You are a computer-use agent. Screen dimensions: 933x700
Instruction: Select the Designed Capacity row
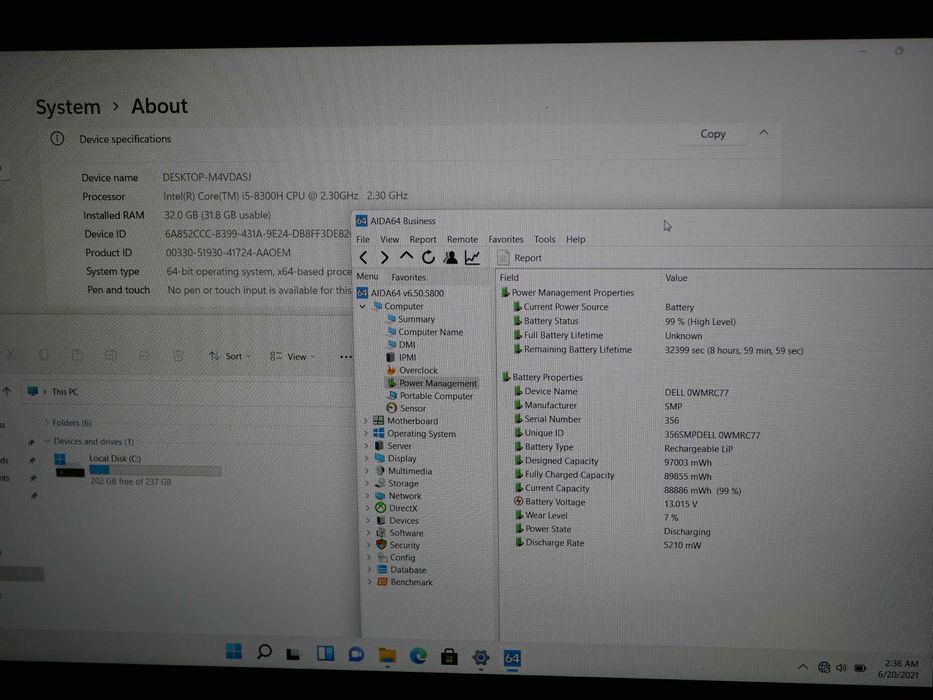(613, 461)
